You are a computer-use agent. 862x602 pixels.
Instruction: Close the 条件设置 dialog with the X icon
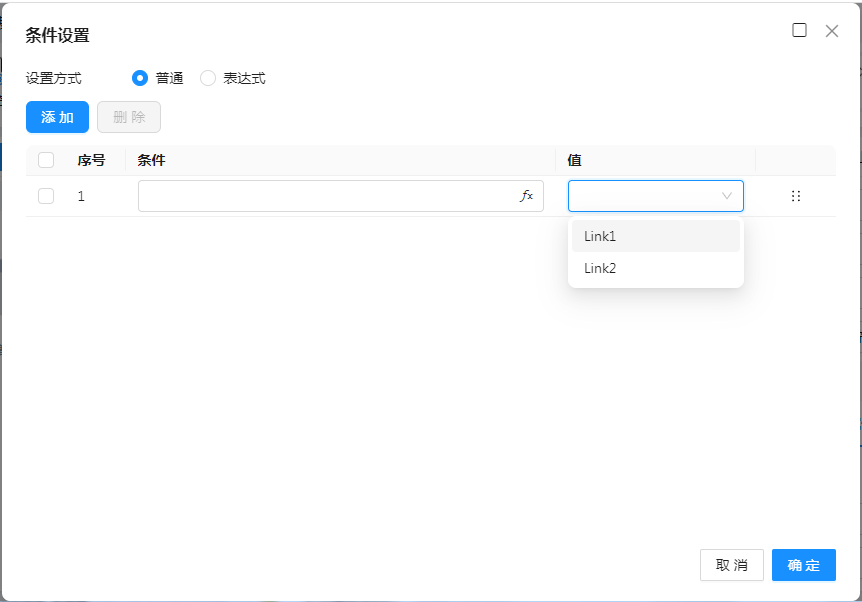click(831, 30)
